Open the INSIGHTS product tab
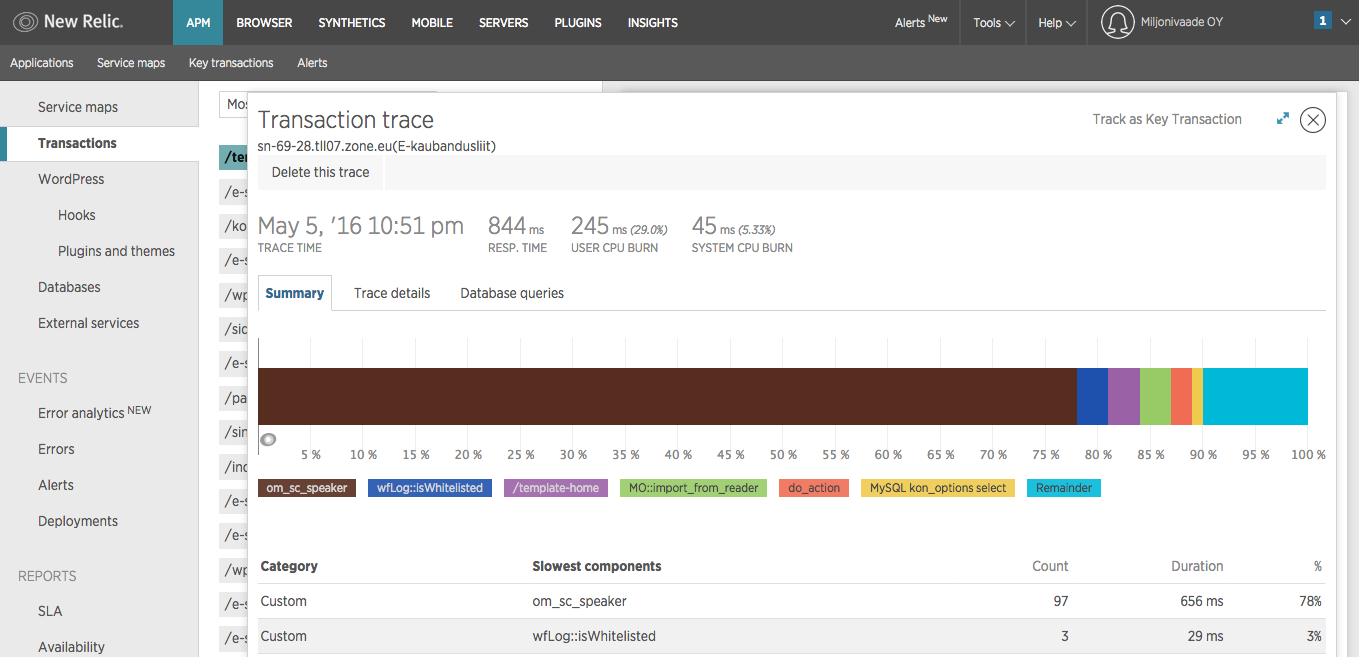Screen dimensions: 1359x657 tap(653, 22)
